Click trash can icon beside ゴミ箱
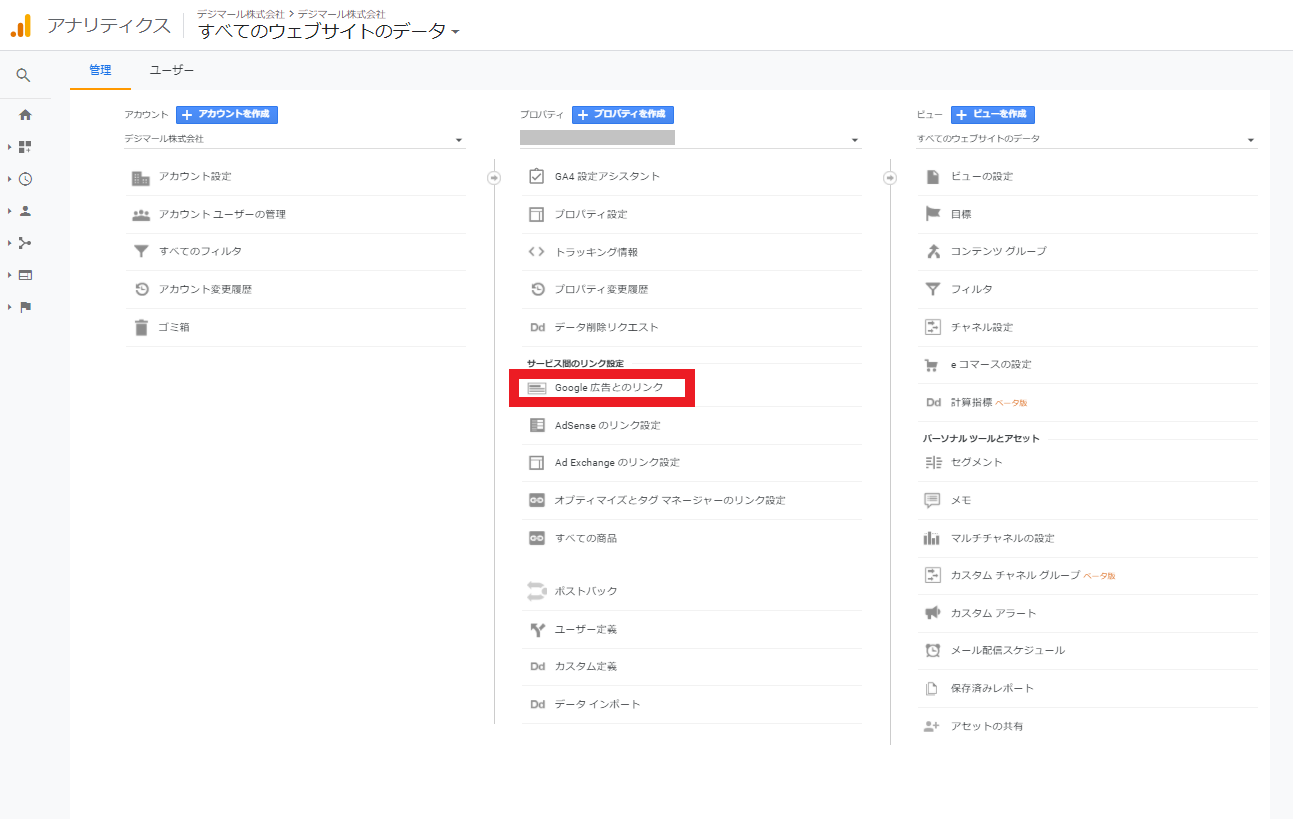 coord(141,327)
